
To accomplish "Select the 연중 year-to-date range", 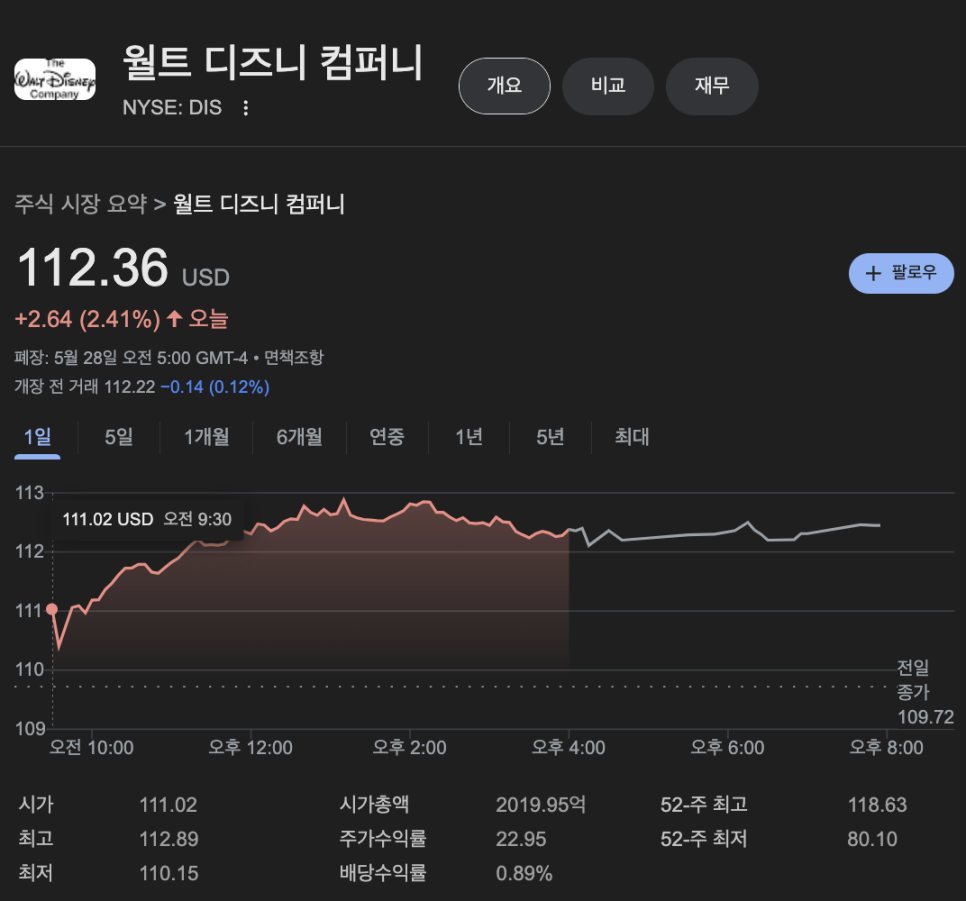I will coord(387,437).
